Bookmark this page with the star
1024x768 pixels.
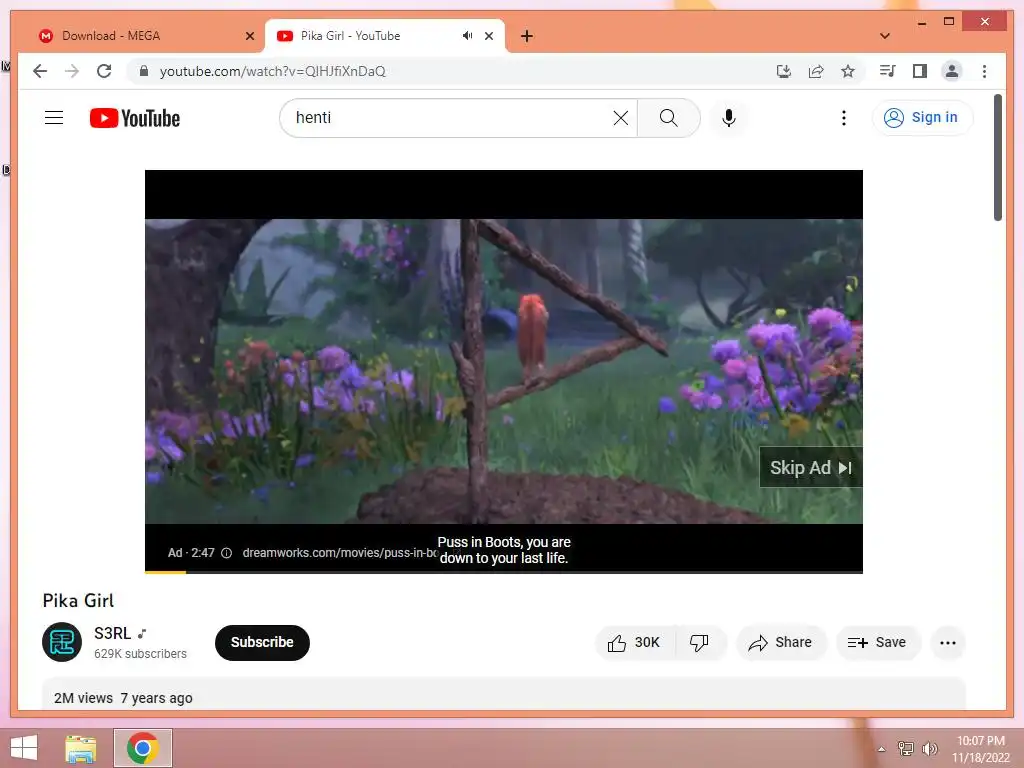tap(848, 71)
